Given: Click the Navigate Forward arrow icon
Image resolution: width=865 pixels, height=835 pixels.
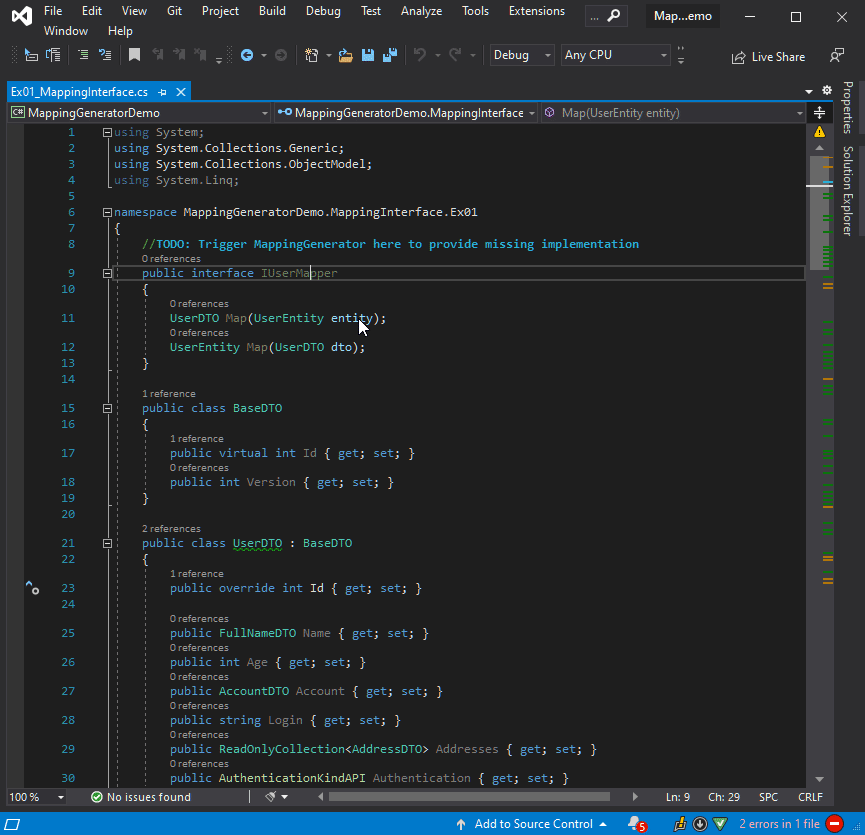Looking at the screenshot, I should tap(281, 55).
